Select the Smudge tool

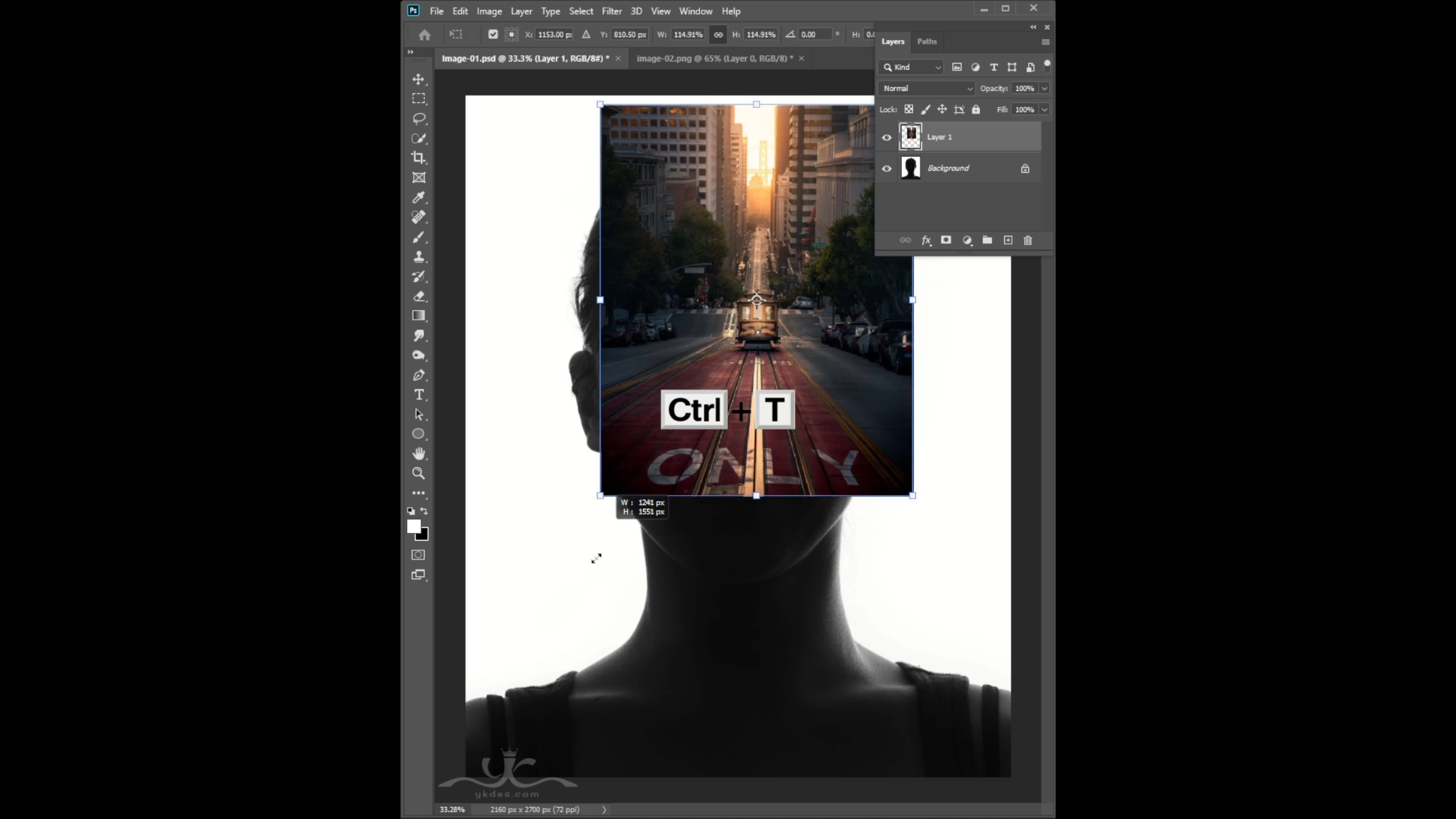[419, 335]
